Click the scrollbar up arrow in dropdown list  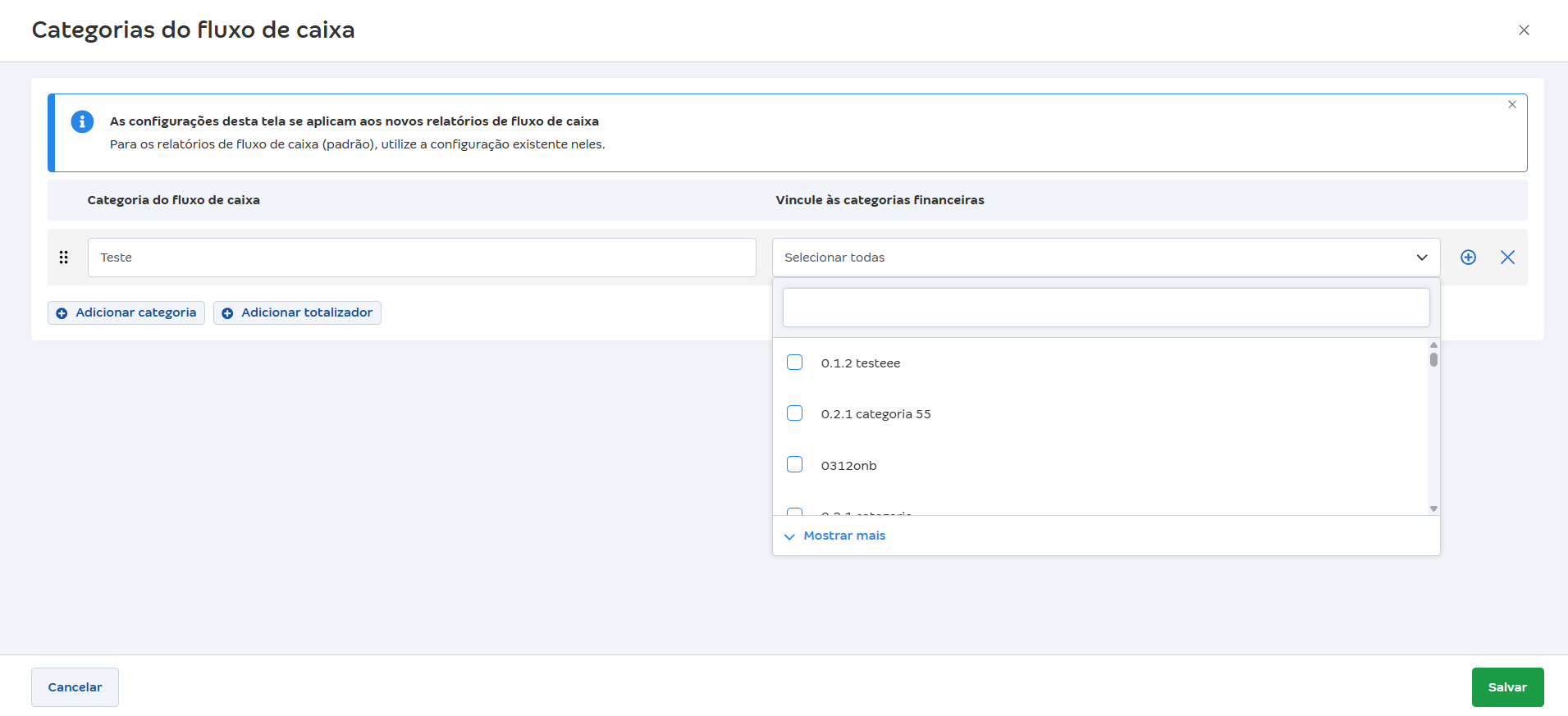(x=1433, y=345)
